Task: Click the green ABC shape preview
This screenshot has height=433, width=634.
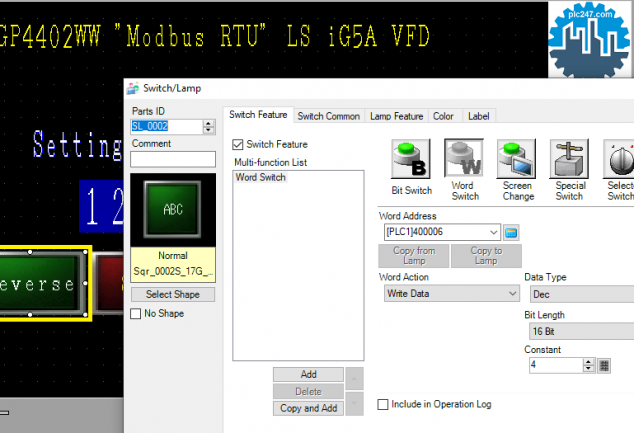Action: tap(173, 209)
